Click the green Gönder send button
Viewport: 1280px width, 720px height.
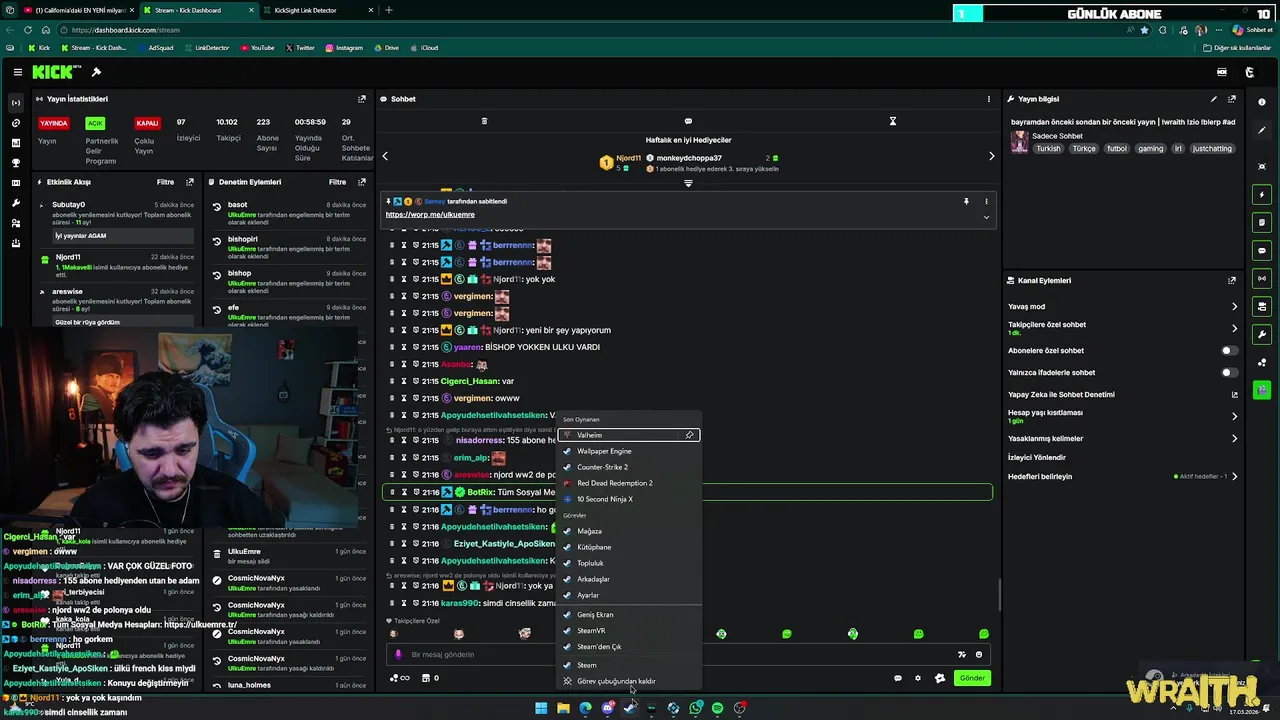point(972,678)
